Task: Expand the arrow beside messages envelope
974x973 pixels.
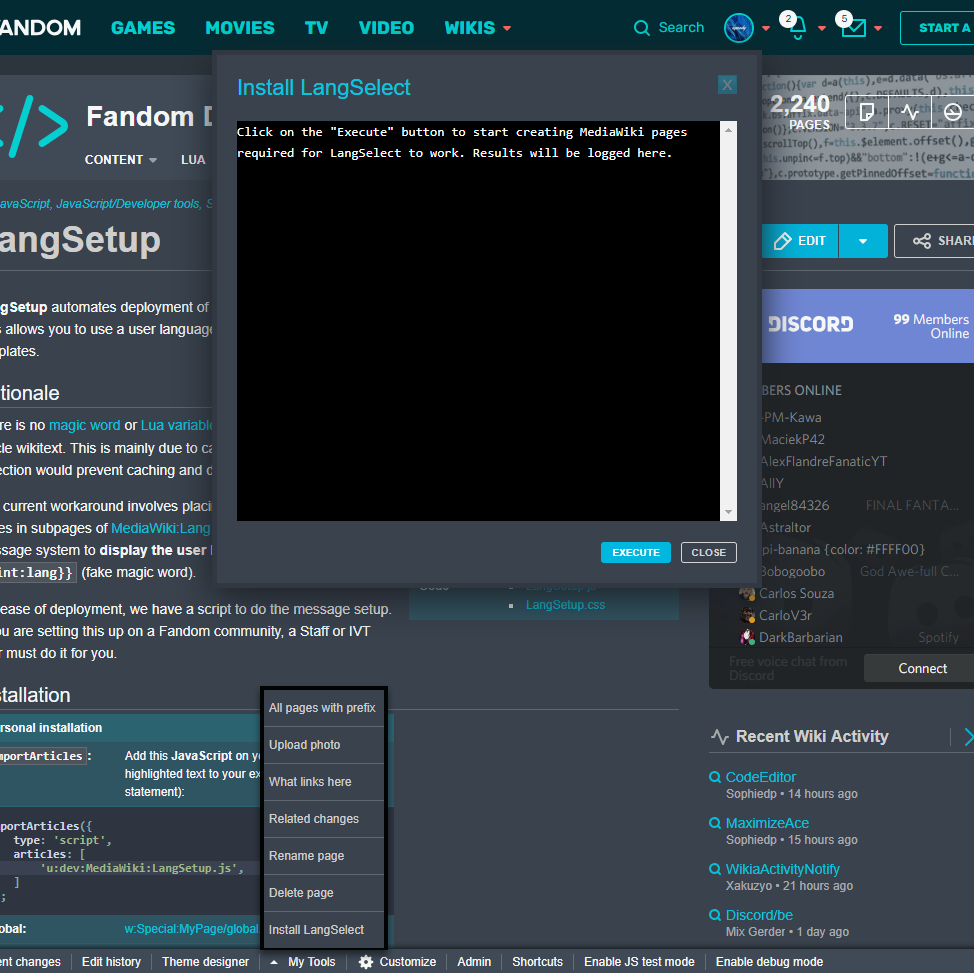Action: pyautogui.click(x=878, y=29)
